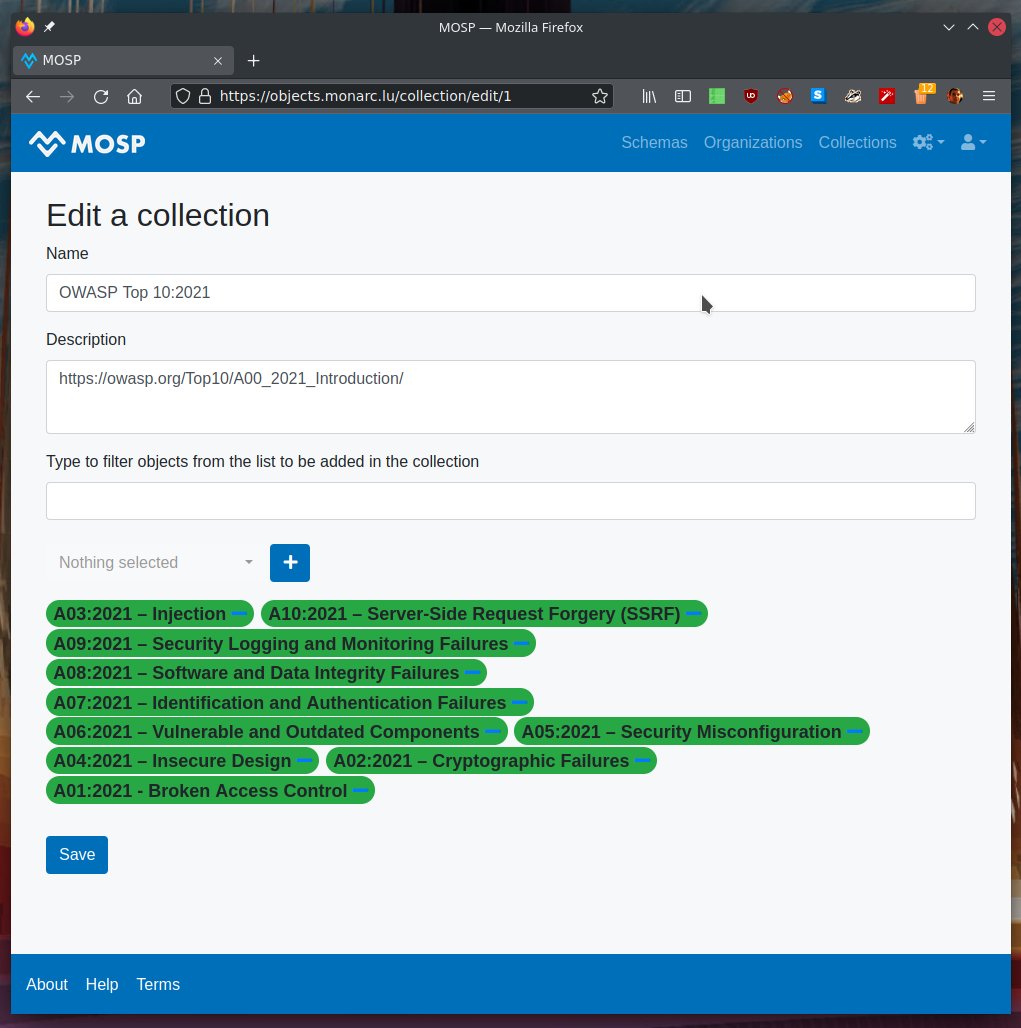Focus the collection Name field
Viewport: 1021px width, 1028px height.
tap(511, 293)
